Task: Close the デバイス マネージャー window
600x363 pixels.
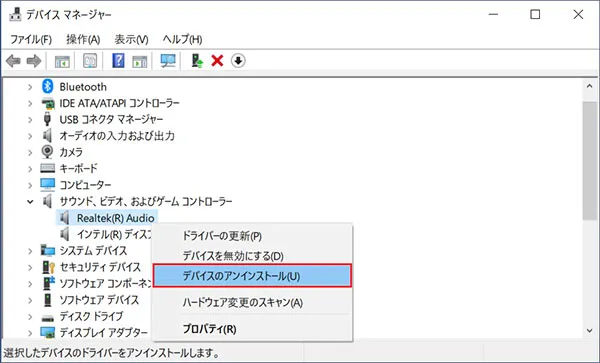Action: click(x=578, y=15)
